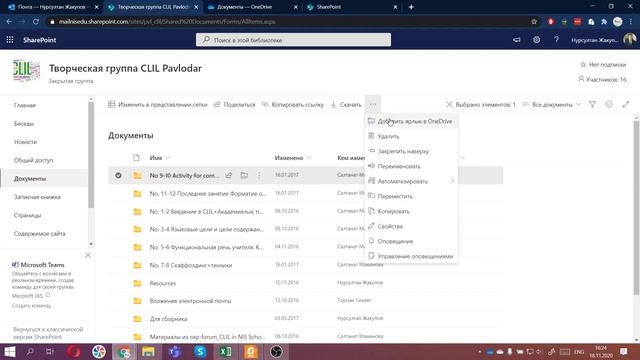Open Главная in left navigation
The width and height of the screenshot is (640, 360).
click(x=24, y=105)
